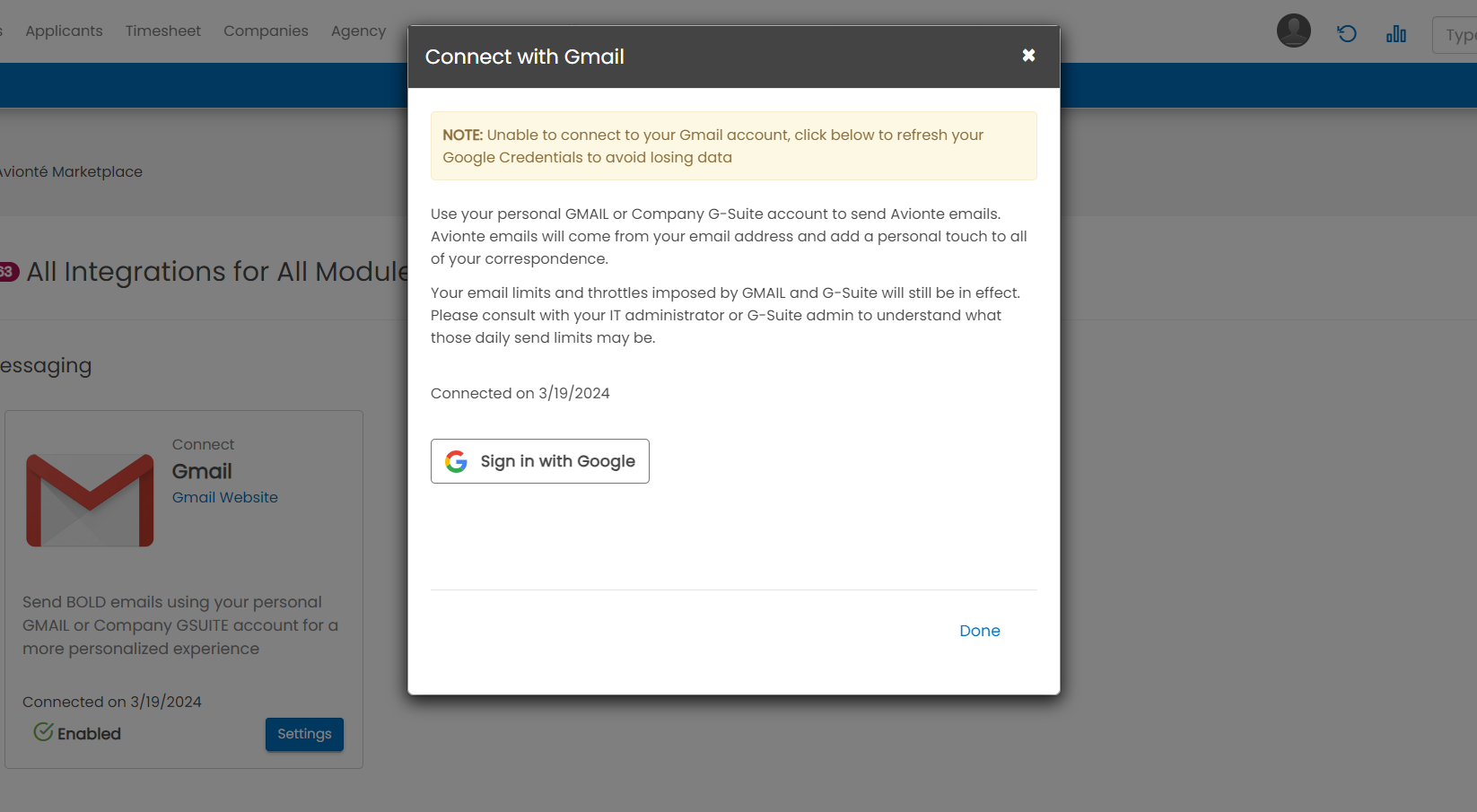The height and width of the screenshot is (812, 1477).
Task: Click the top search input field
Action: [1457, 36]
